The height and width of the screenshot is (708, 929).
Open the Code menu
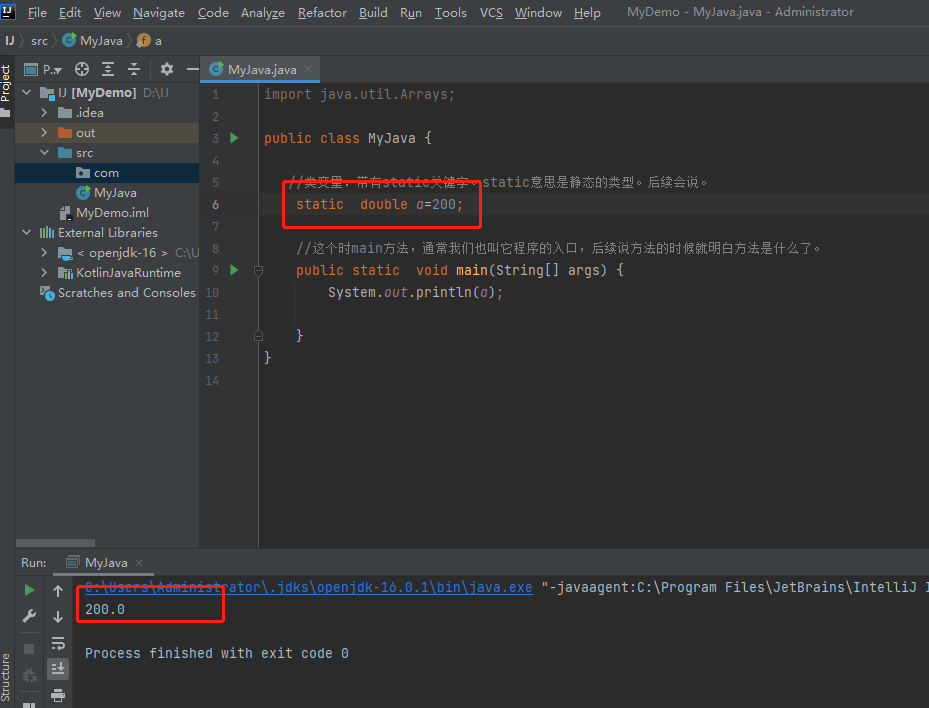click(x=213, y=12)
